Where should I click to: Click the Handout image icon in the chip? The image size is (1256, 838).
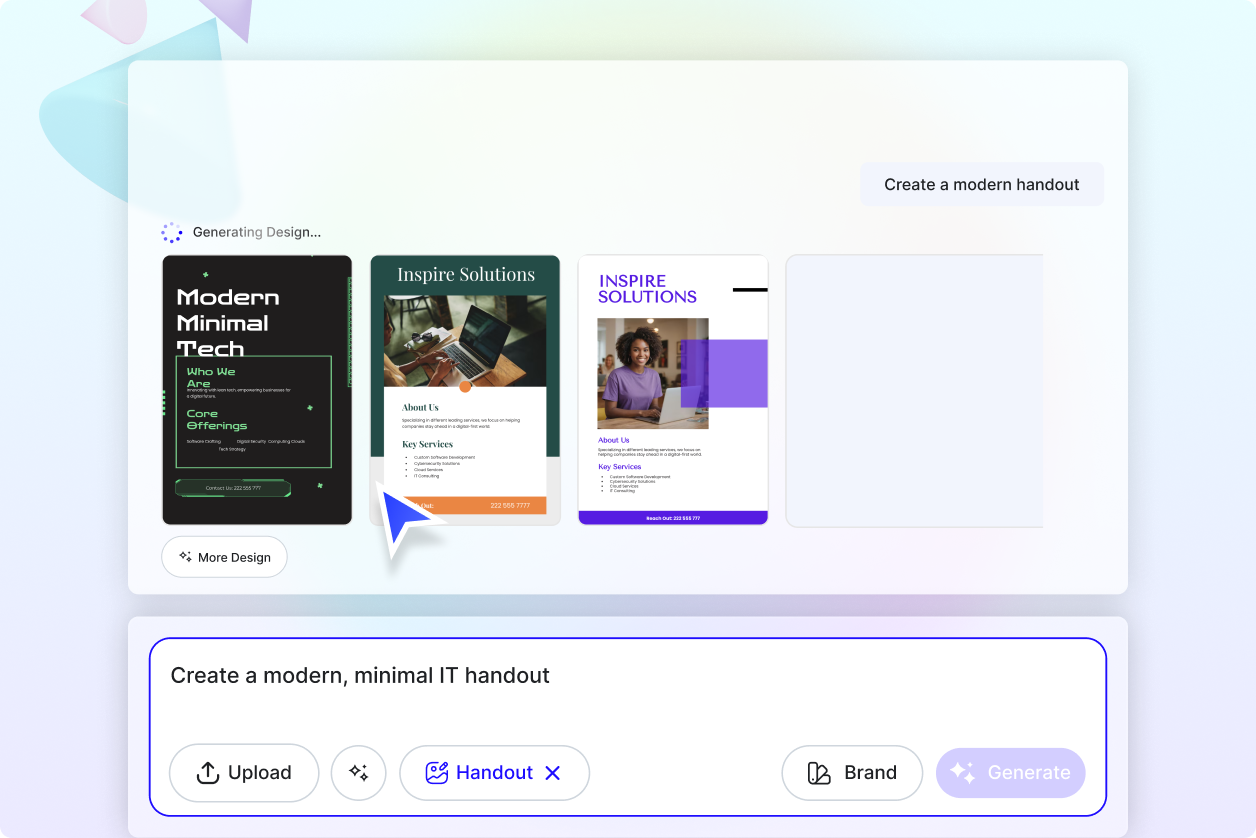click(x=436, y=773)
